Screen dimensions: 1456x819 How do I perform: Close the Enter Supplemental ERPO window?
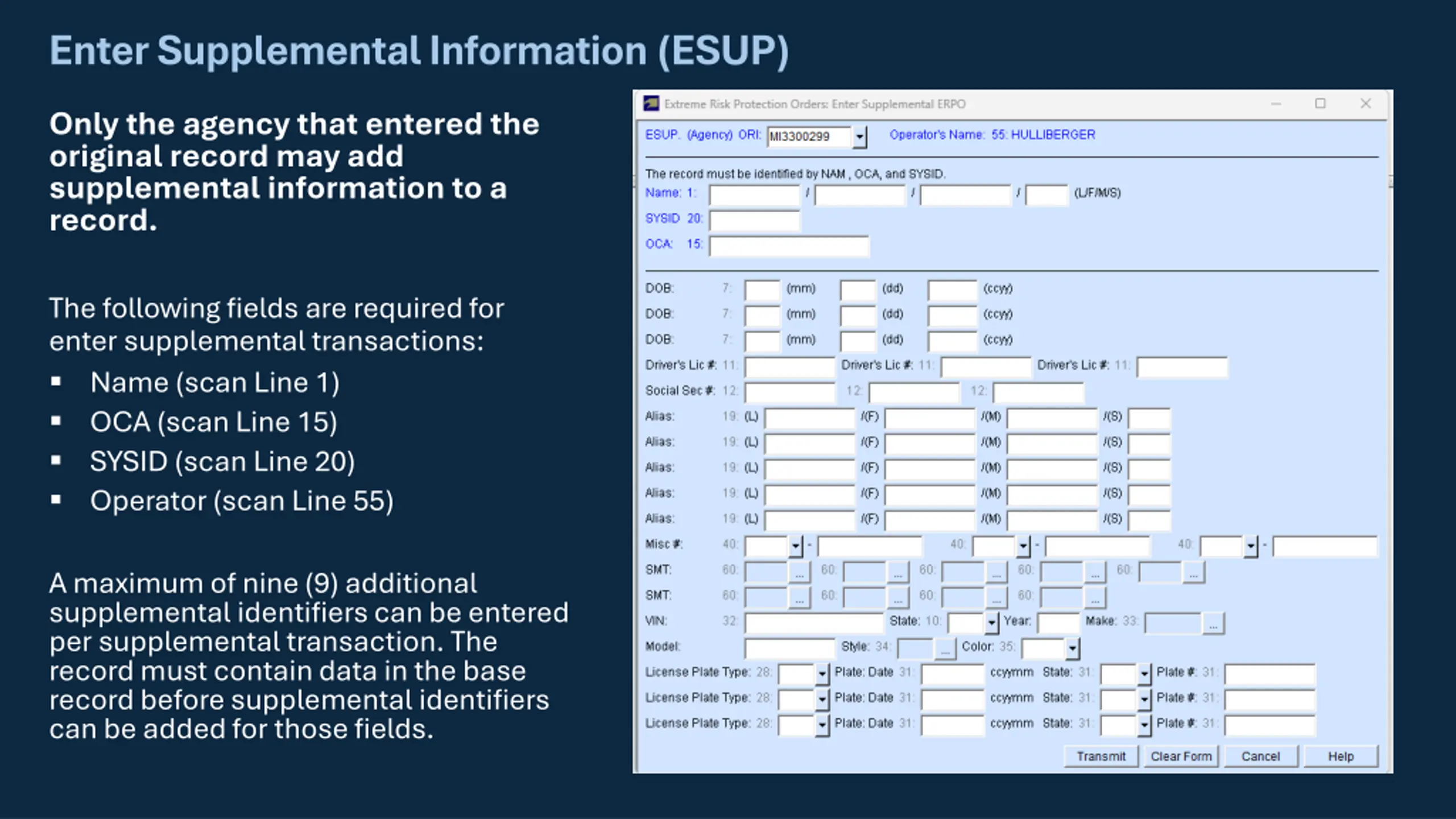1366,104
